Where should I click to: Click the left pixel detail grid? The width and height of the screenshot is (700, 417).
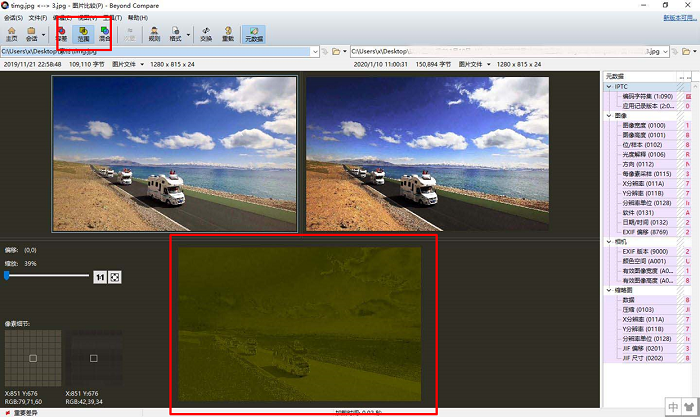point(33,358)
